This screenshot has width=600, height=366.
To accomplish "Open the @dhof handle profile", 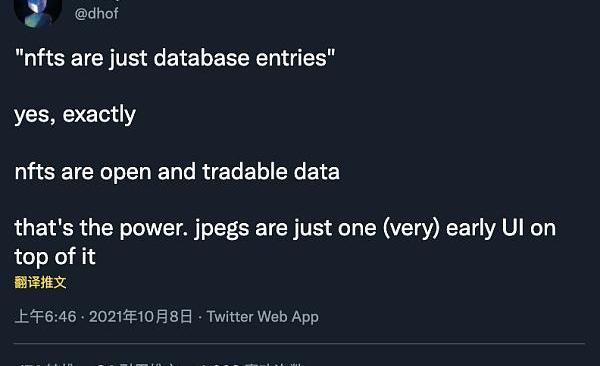I will point(96,14).
